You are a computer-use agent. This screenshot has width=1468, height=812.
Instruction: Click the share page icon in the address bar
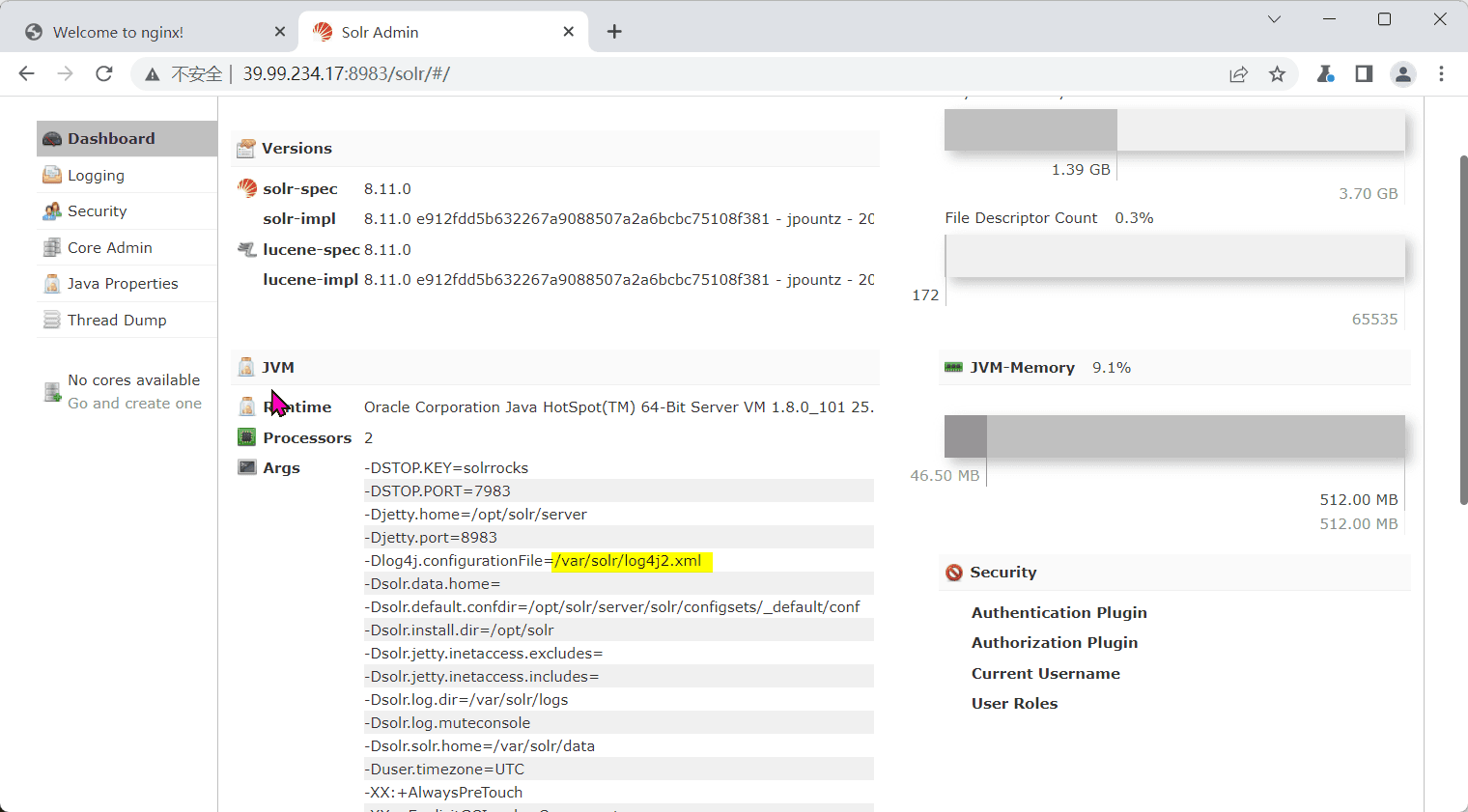coord(1238,74)
